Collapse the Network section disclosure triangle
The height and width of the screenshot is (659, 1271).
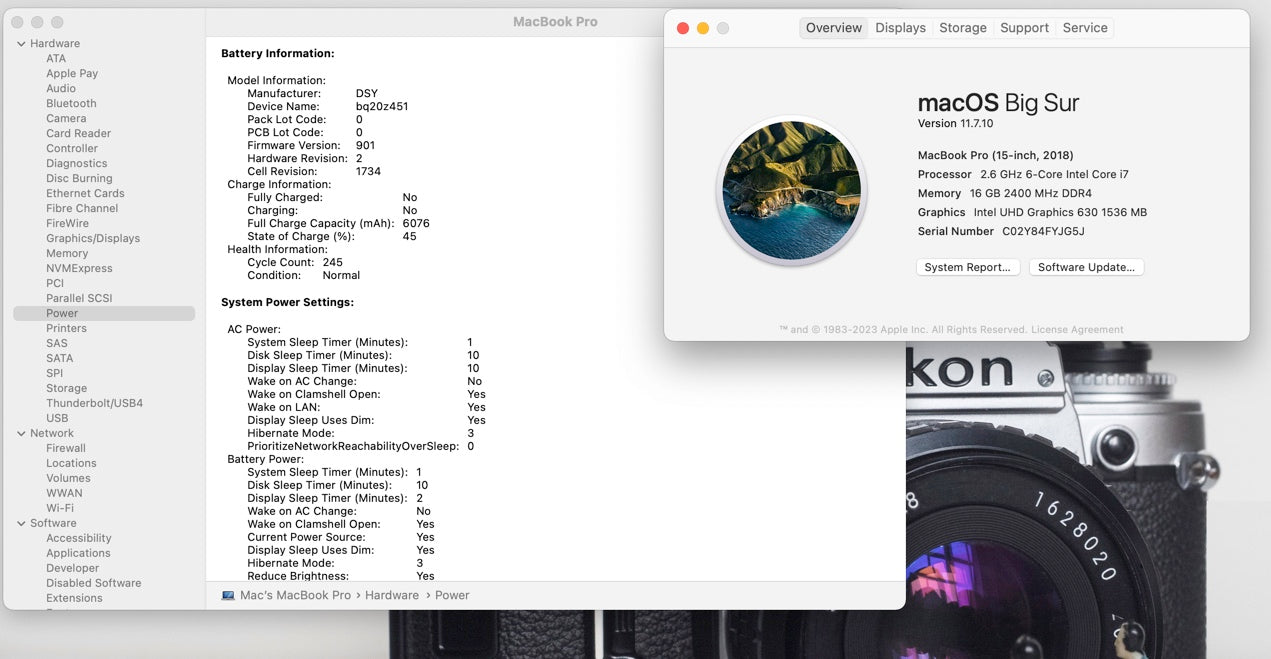(21, 434)
